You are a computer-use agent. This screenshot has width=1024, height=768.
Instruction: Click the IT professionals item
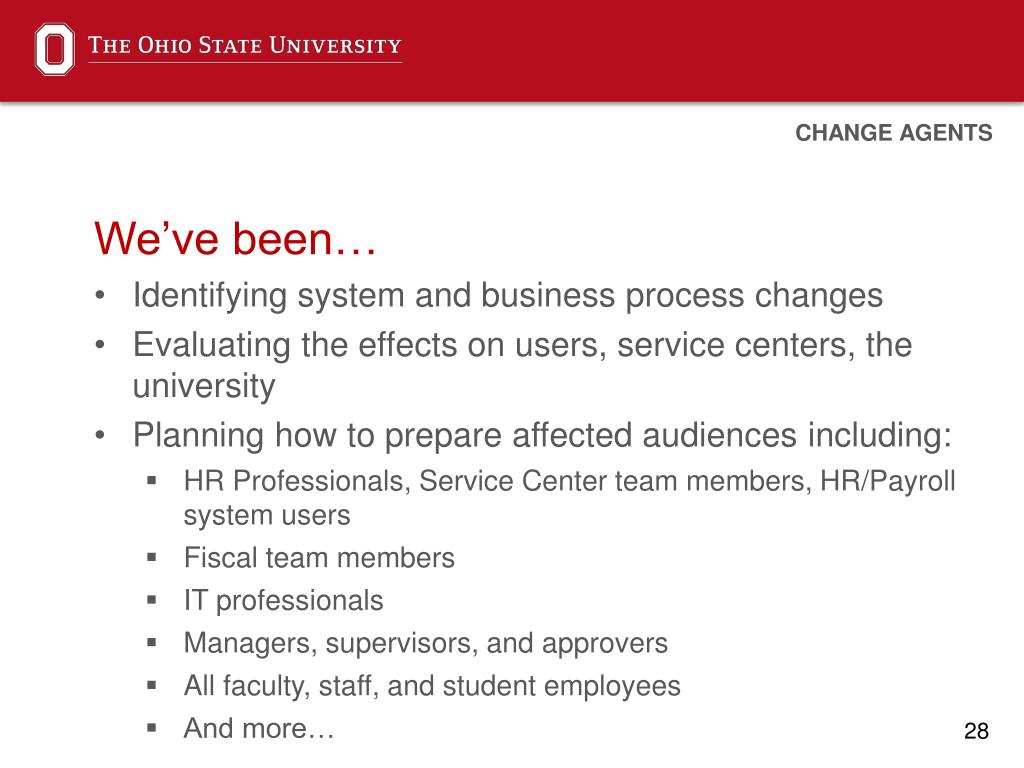click(283, 601)
